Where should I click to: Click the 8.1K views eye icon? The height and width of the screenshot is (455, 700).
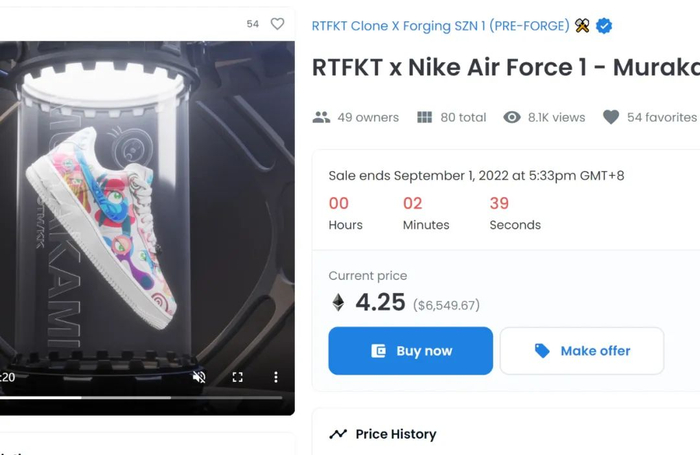click(x=512, y=117)
